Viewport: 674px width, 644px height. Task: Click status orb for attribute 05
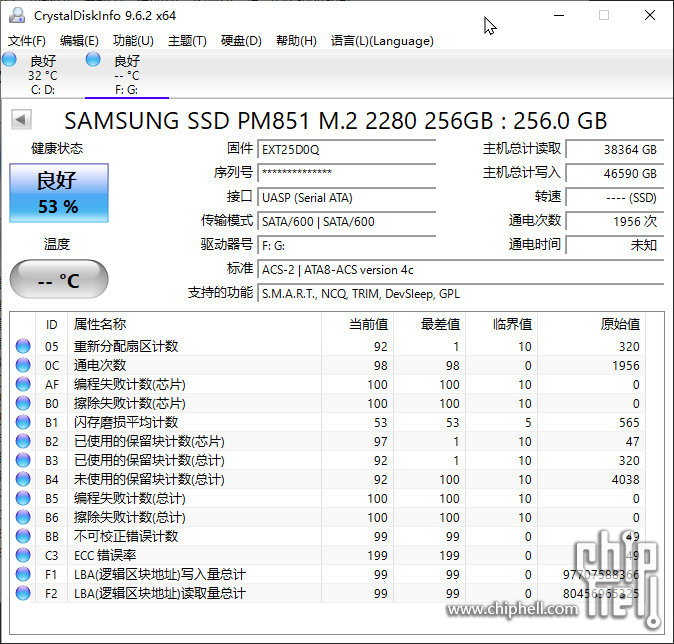[23, 346]
